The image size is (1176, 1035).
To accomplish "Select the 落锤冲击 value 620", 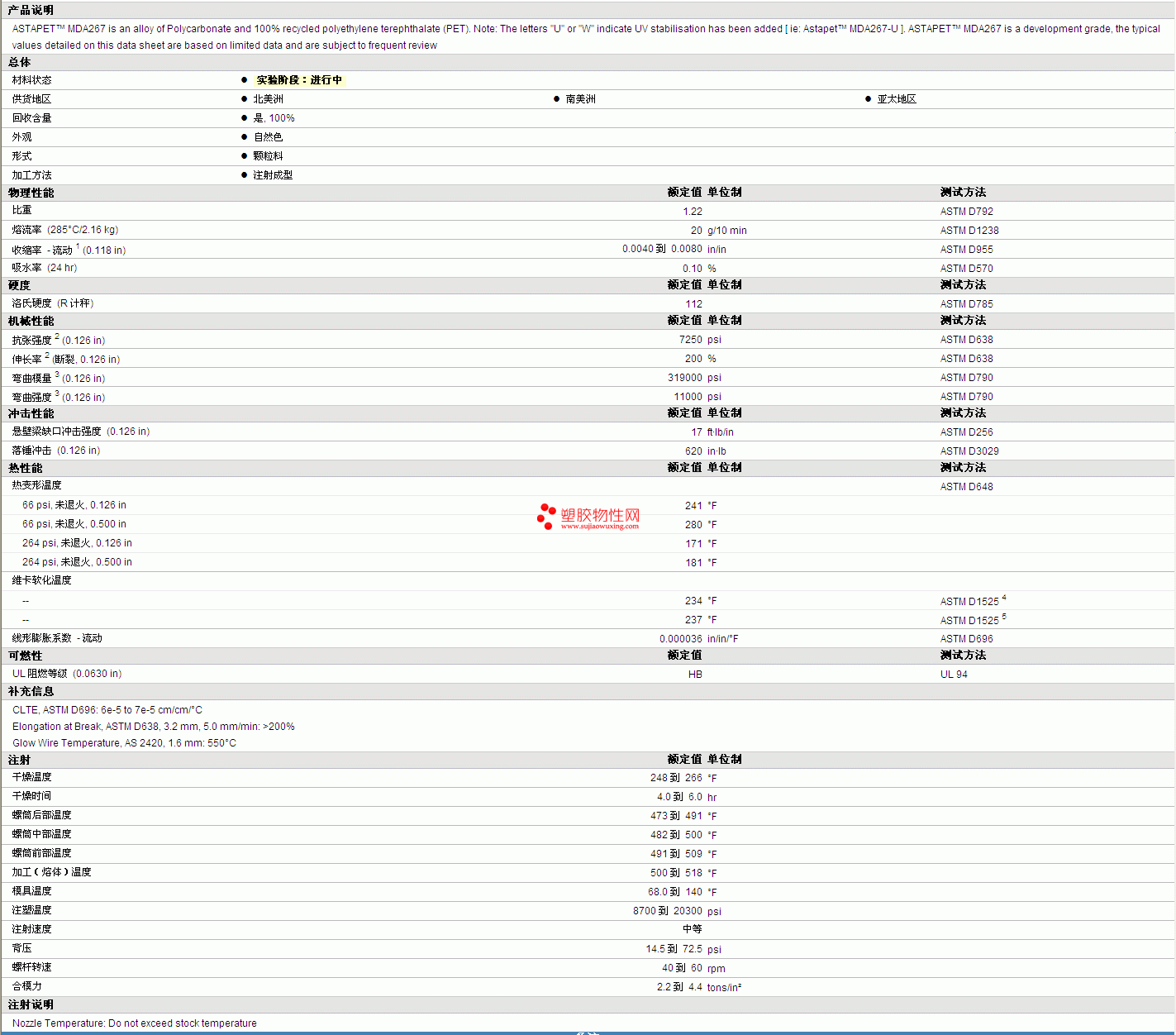I will [693, 451].
